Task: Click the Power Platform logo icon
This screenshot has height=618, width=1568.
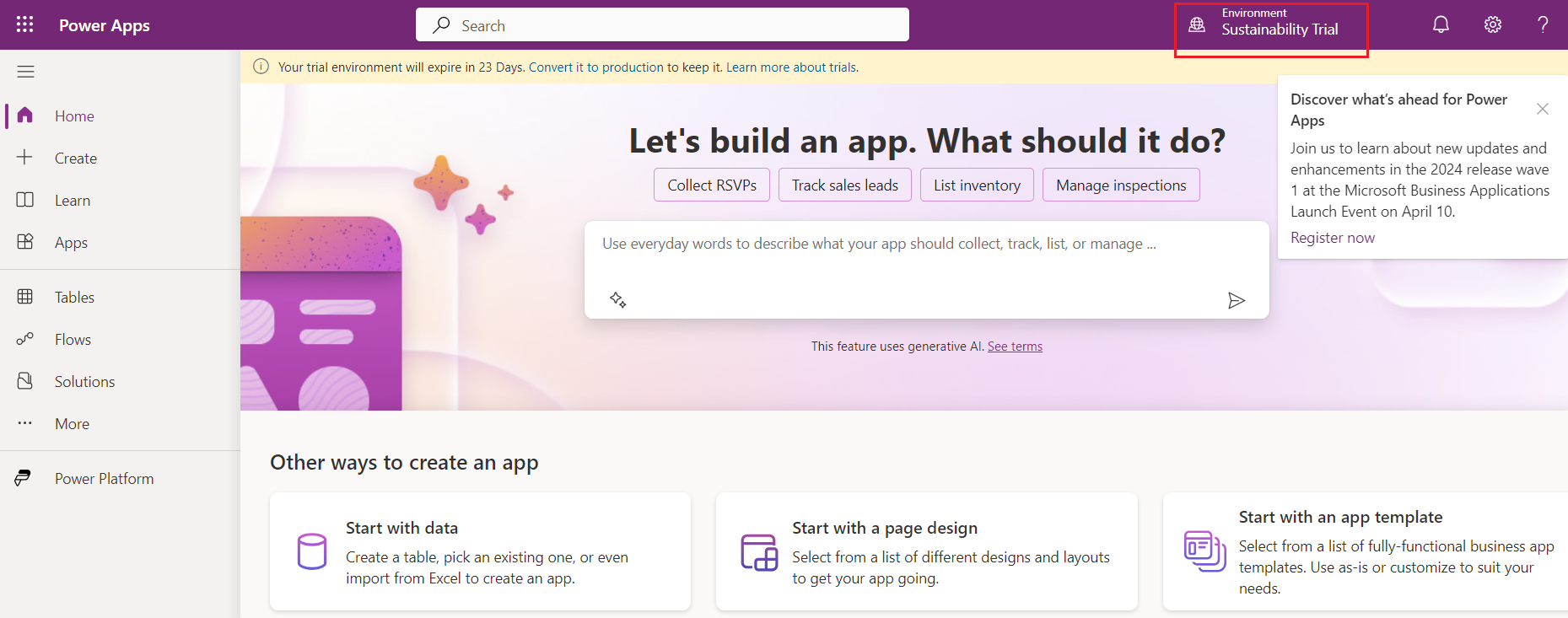Action: coord(24,478)
